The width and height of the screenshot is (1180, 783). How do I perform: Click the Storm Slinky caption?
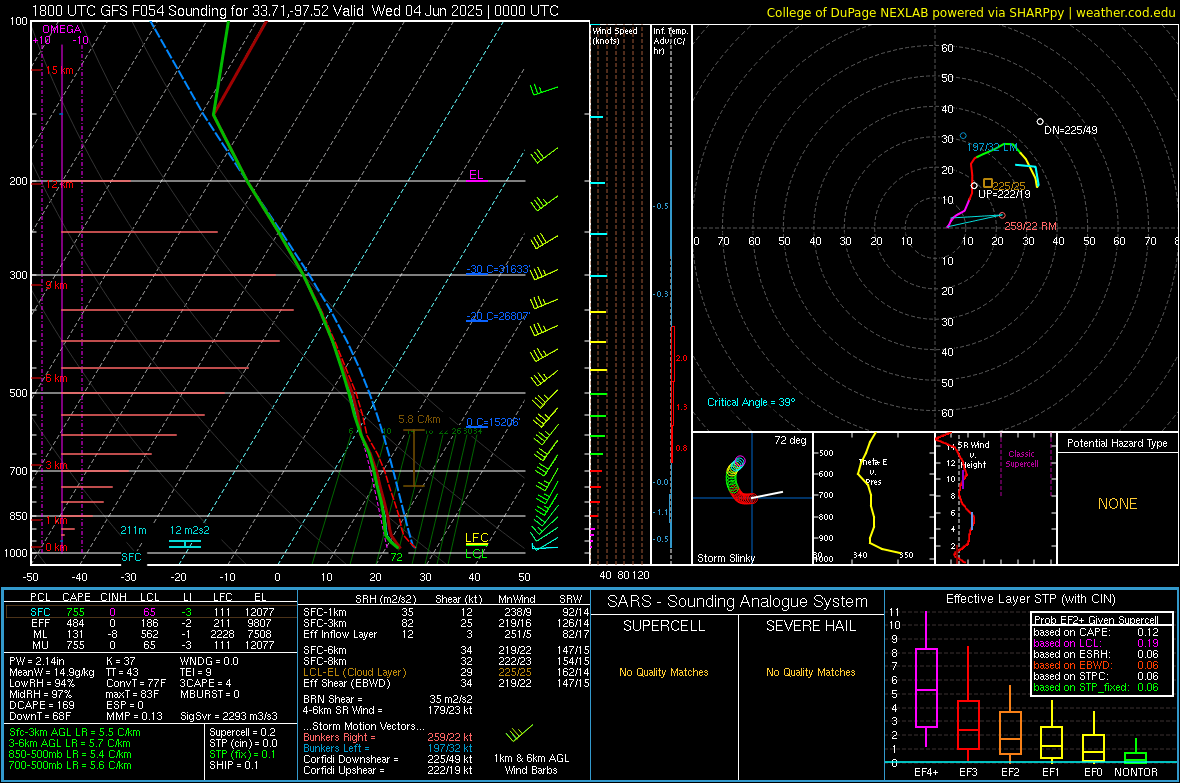click(x=725, y=558)
